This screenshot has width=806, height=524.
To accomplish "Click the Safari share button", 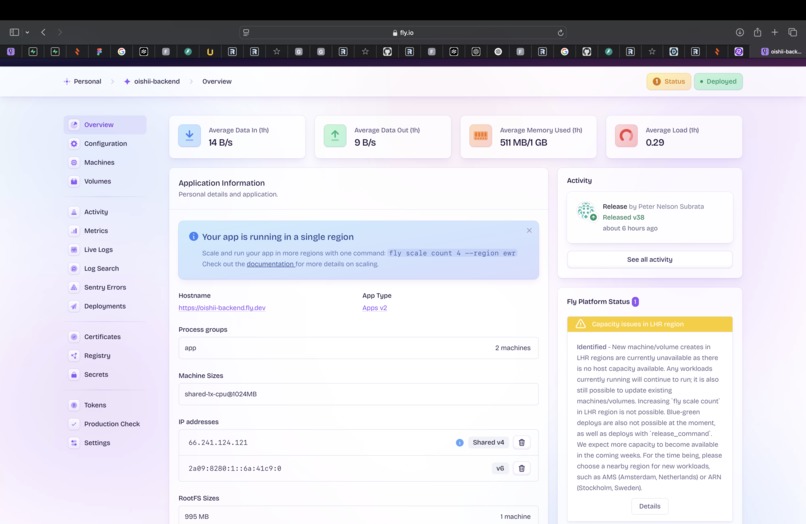I will coord(757,32).
